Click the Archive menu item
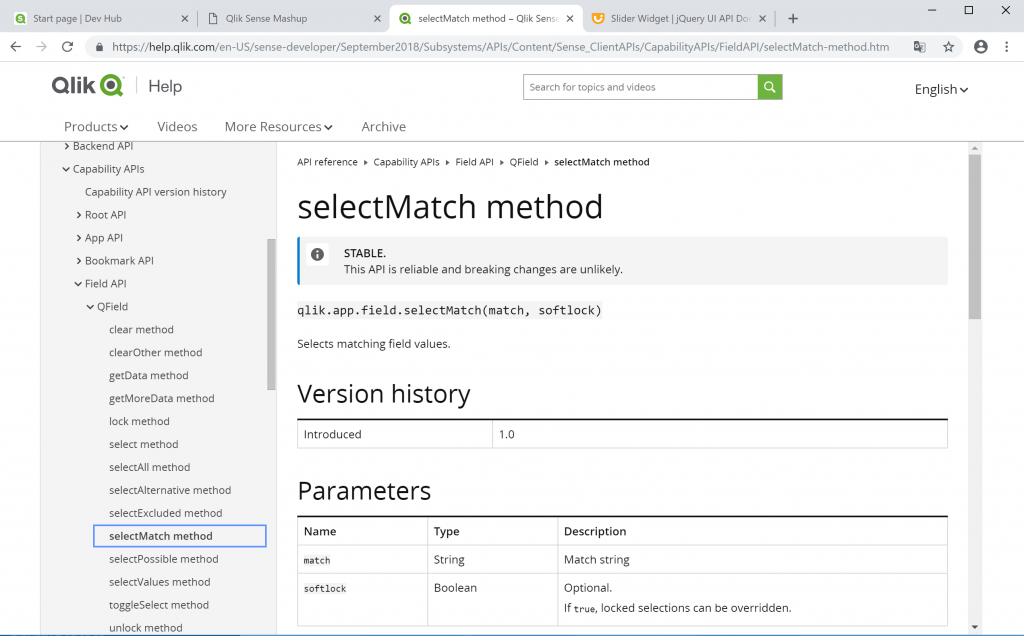 (x=383, y=126)
